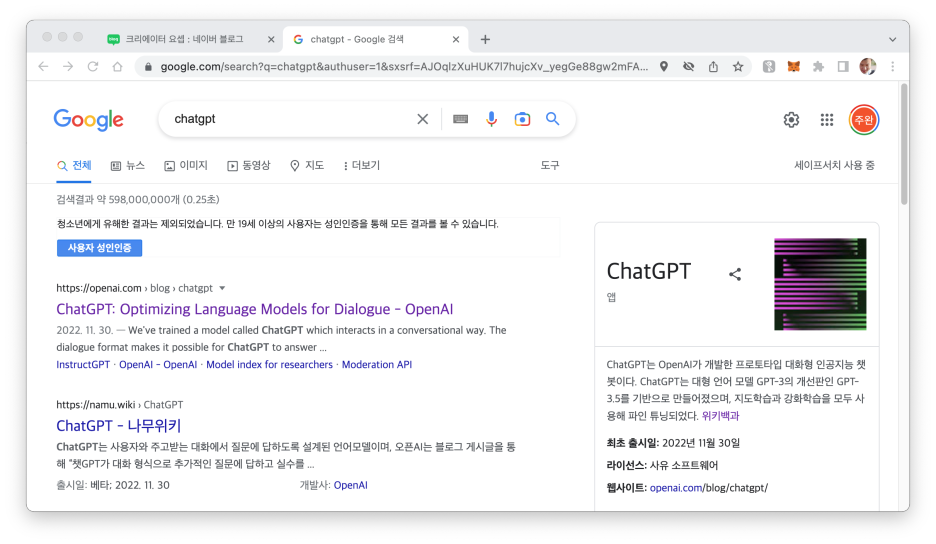936x544 pixels.
Task: Open the OpenAI - OpenAI sitelink
Action: 158,365
